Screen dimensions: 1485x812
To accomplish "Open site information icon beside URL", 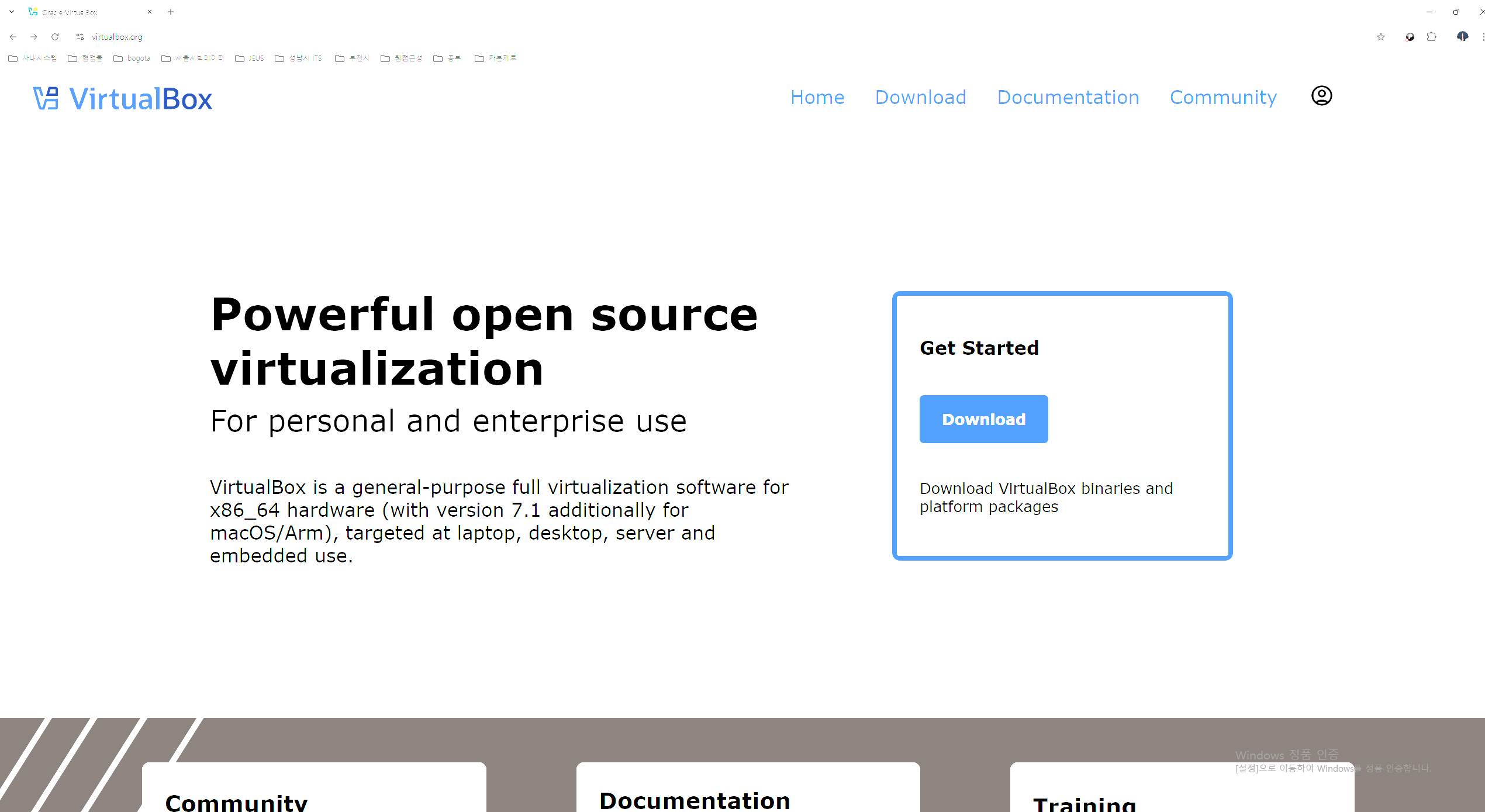I will coord(80,37).
